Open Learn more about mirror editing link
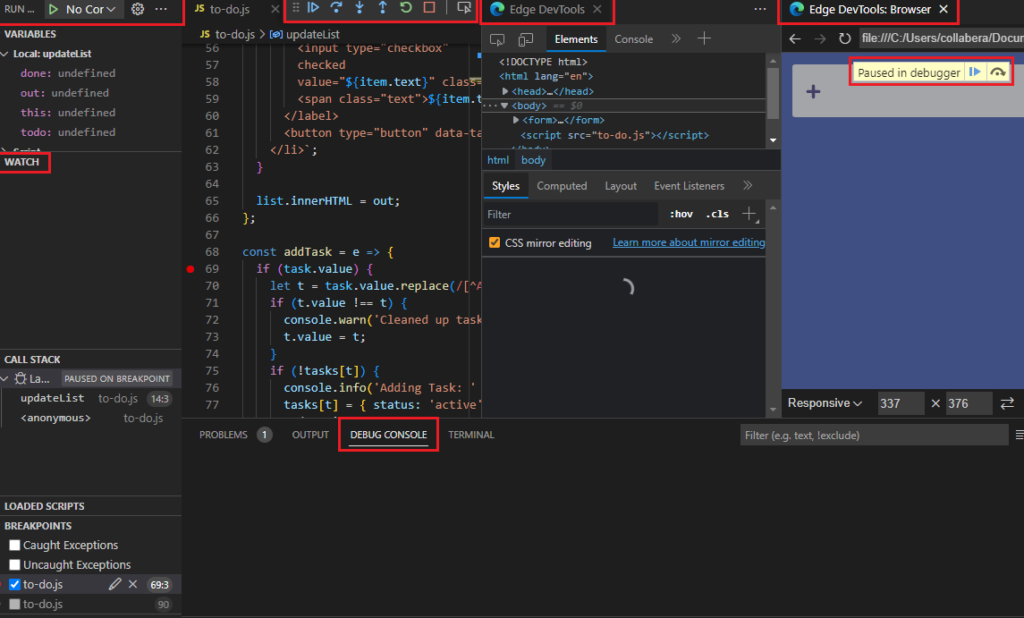This screenshot has width=1024, height=618. [x=688, y=242]
